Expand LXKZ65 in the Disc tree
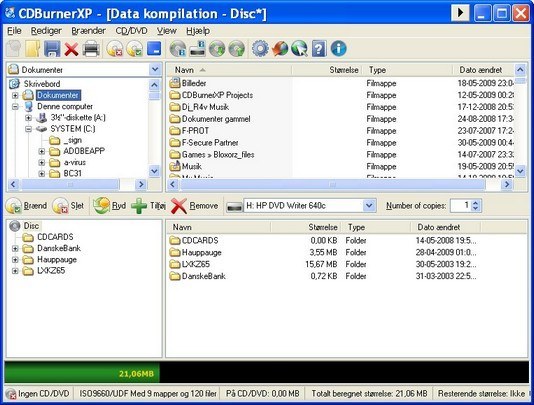This screenshot has height=405, width=534. pos(15,271)
